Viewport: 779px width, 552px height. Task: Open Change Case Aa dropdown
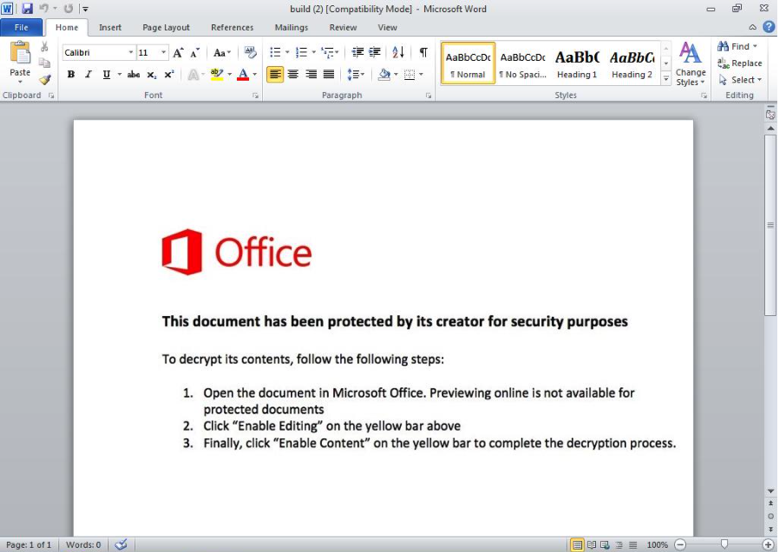(222, 53)
